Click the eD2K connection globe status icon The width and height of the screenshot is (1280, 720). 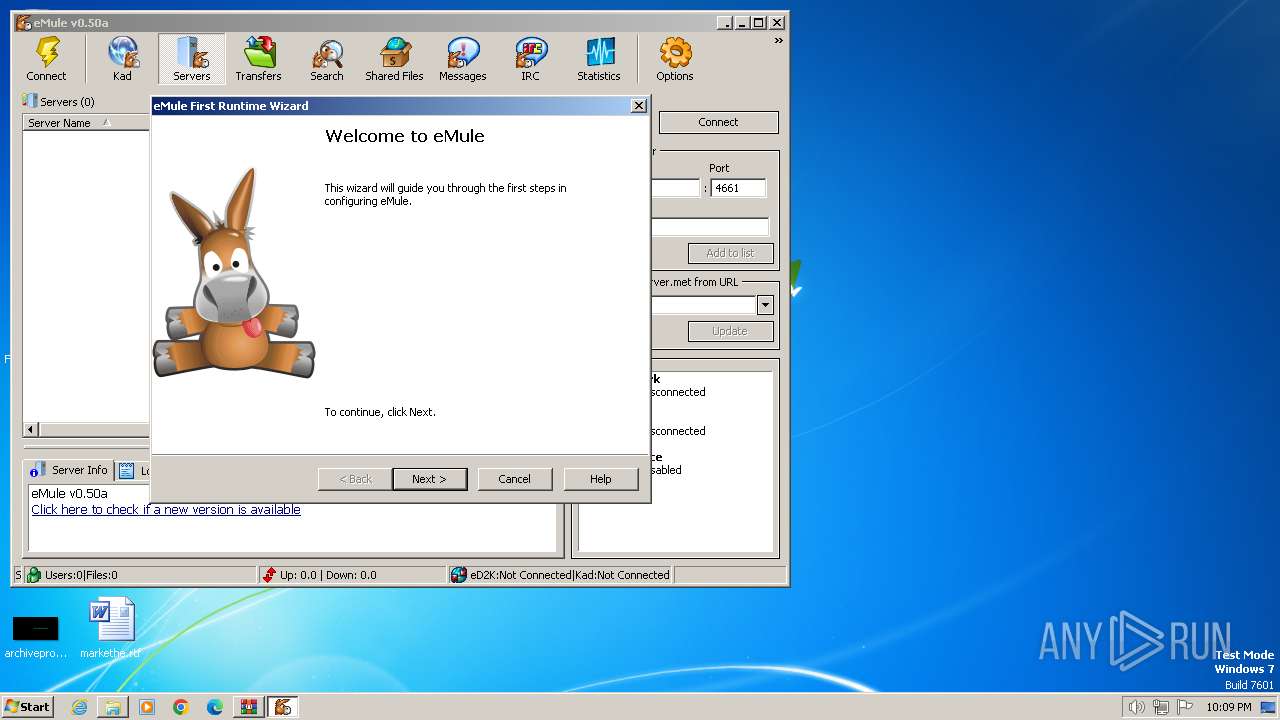pos(459,575)
